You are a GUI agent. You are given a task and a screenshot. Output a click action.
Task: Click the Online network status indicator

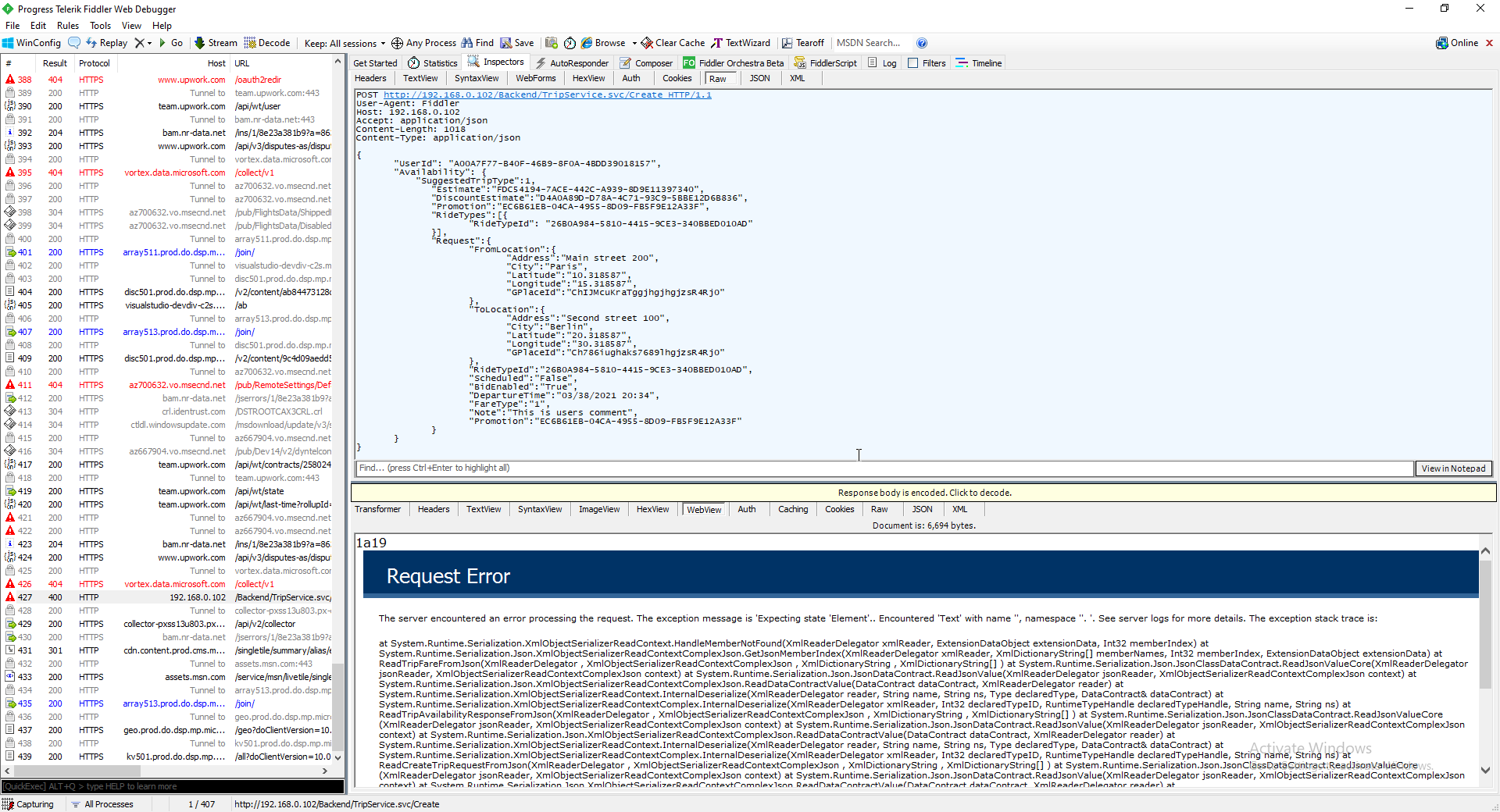click(1457, 43)
